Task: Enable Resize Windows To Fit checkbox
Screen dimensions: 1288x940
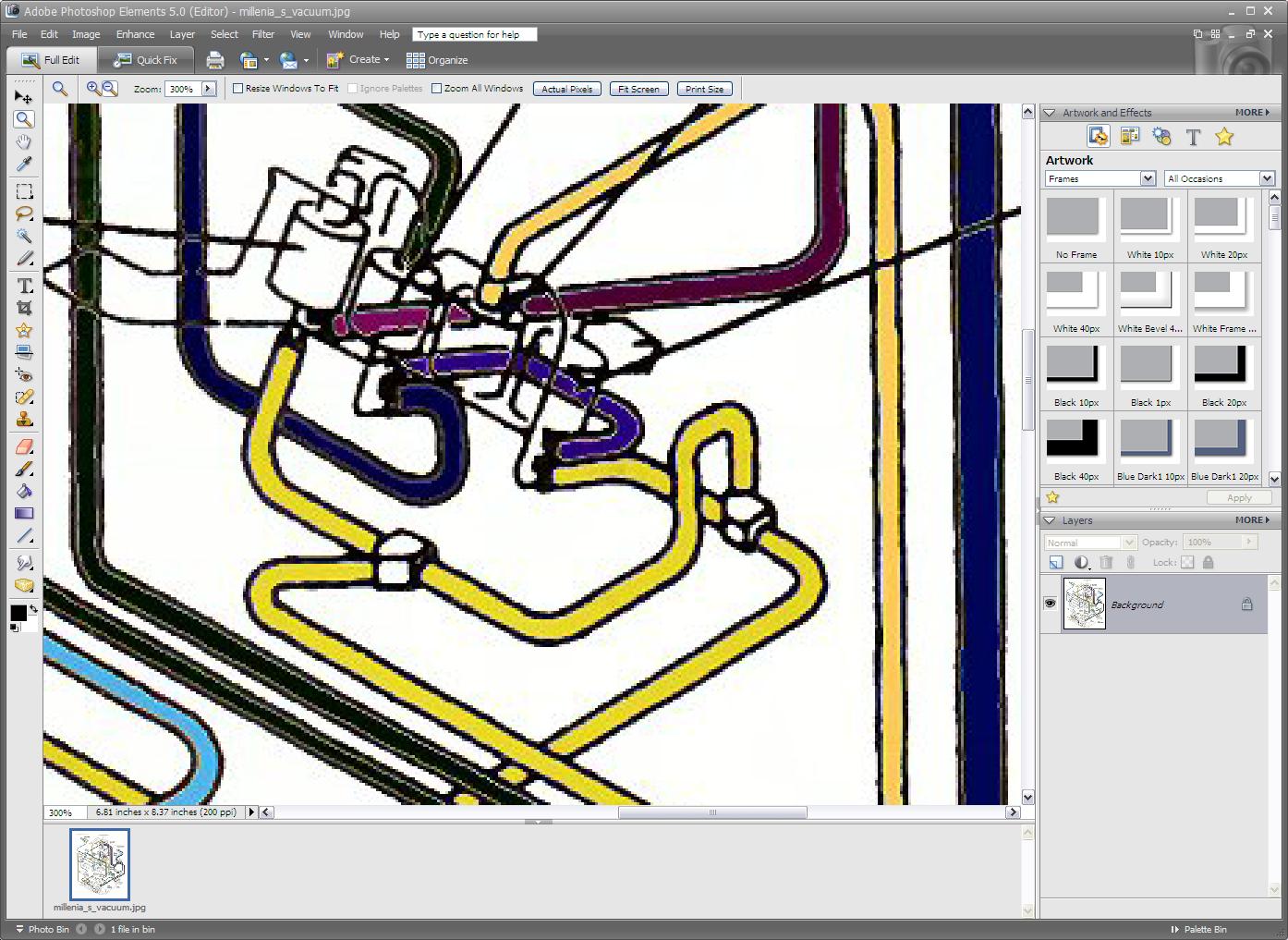Action: [x=238, y=89]
